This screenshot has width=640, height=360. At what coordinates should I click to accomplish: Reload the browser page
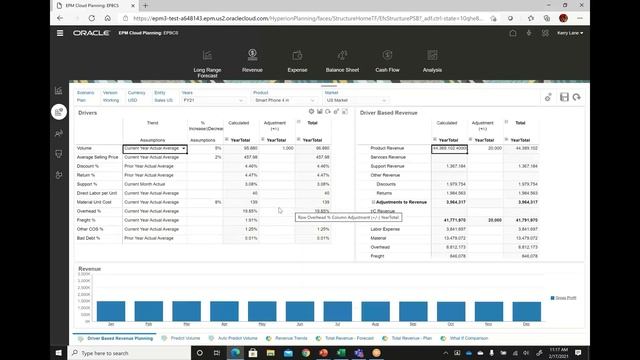(x=91, y=18)
